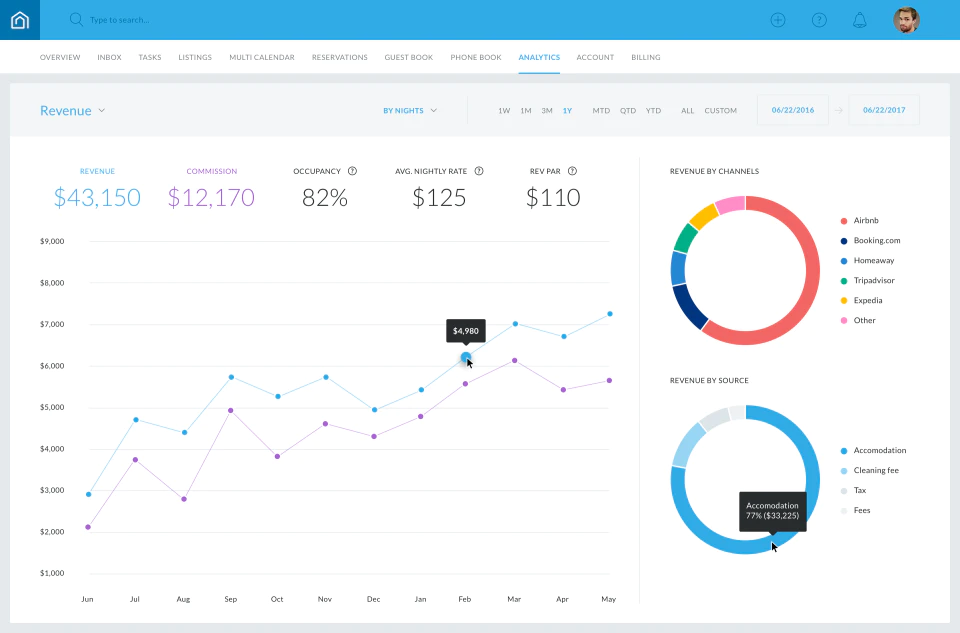Switch to the Tasks tab
Screen dimensions: 960x633
coord(150,57)
